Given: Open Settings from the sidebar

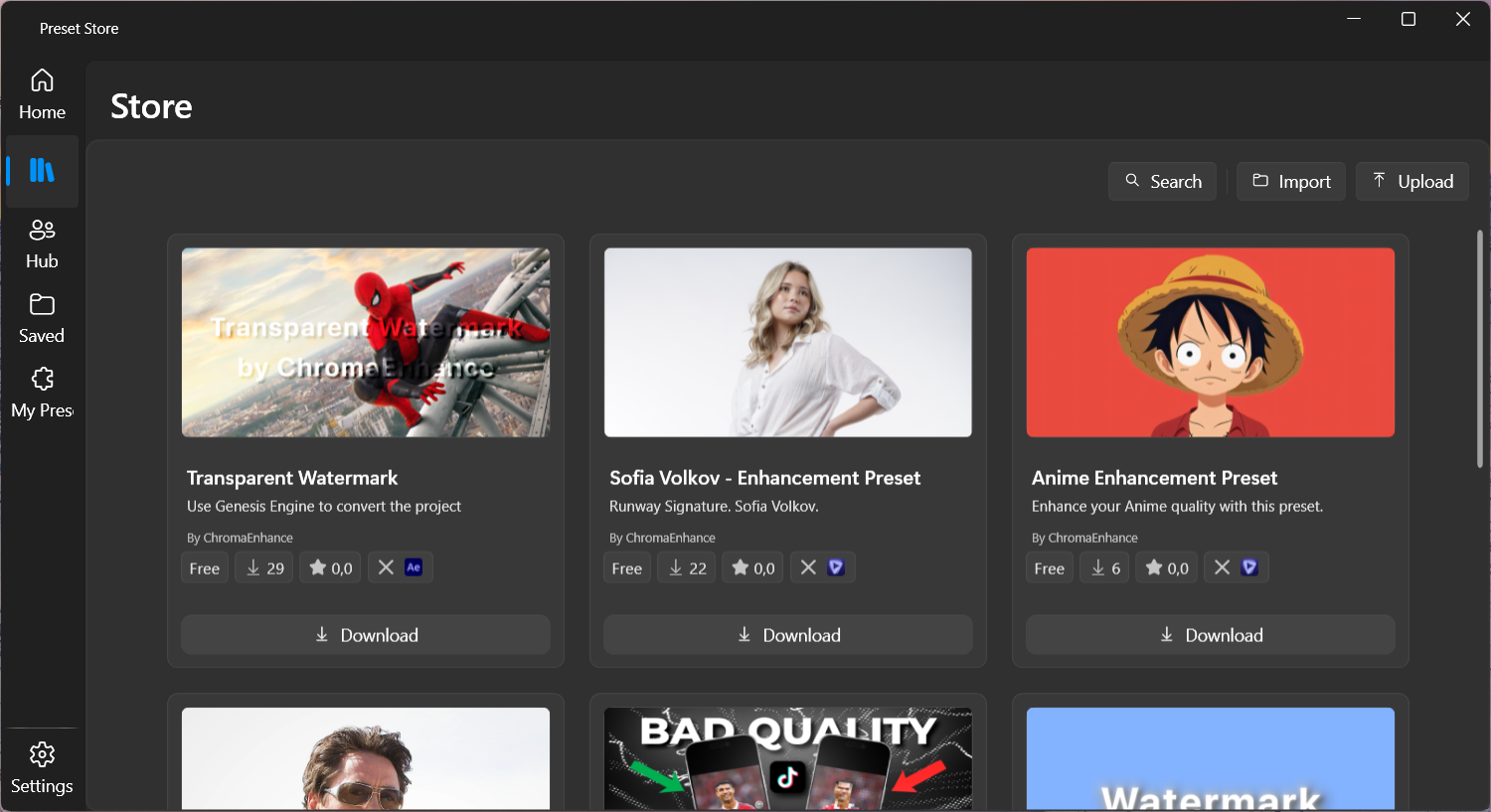Looking at the screenshot, I should pos(42,769).
